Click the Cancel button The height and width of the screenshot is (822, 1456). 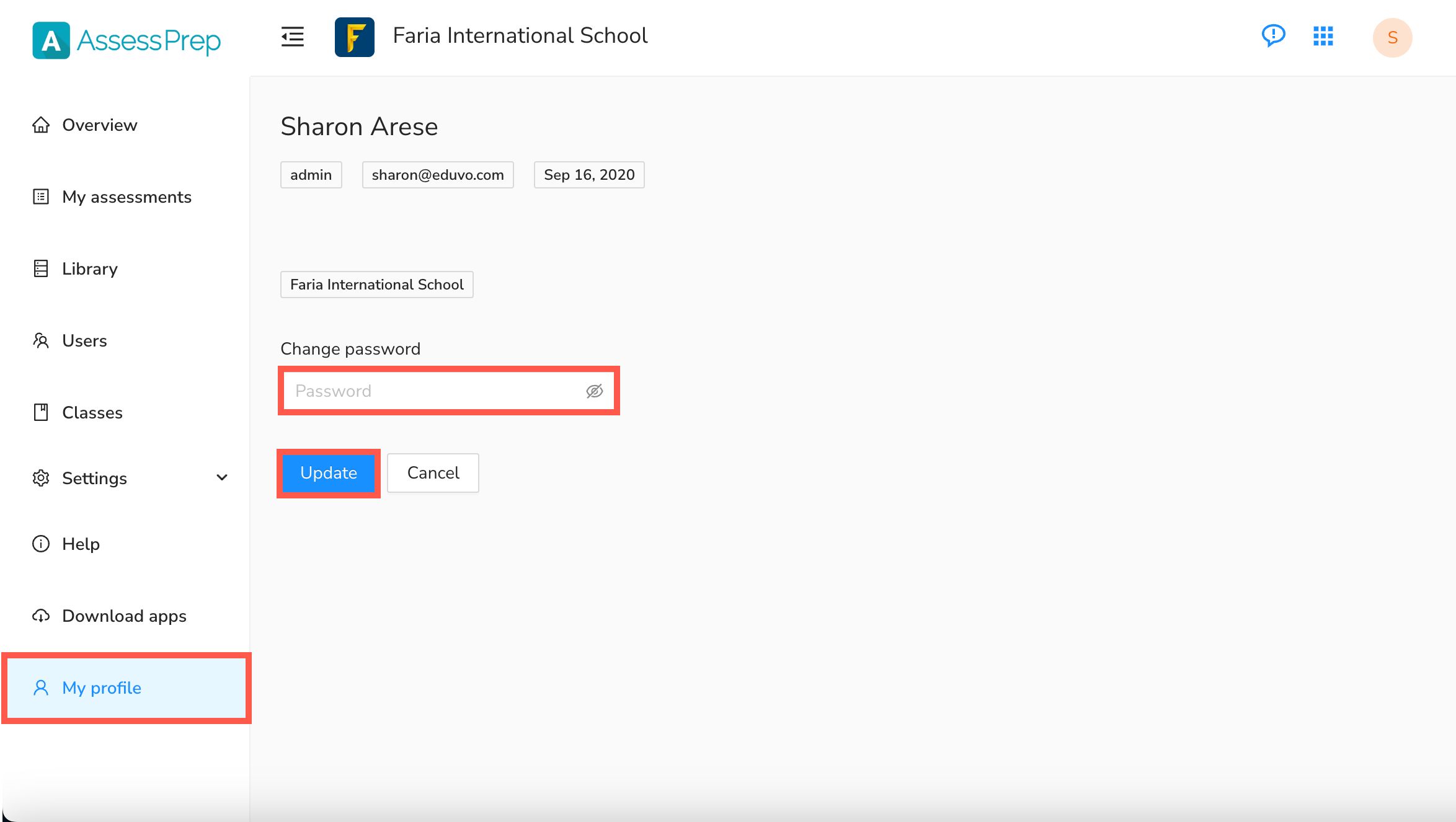pos(433,473)
